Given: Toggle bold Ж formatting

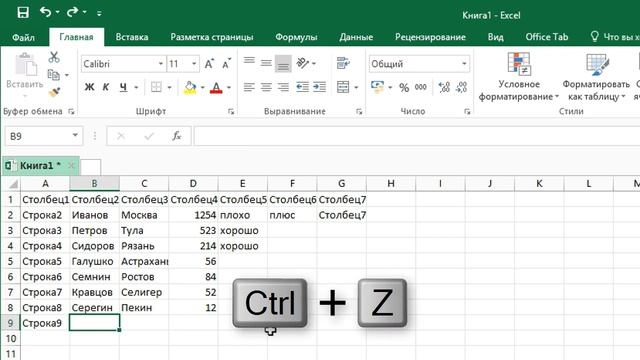Looking at the screenshot, I should pos(89,87).
